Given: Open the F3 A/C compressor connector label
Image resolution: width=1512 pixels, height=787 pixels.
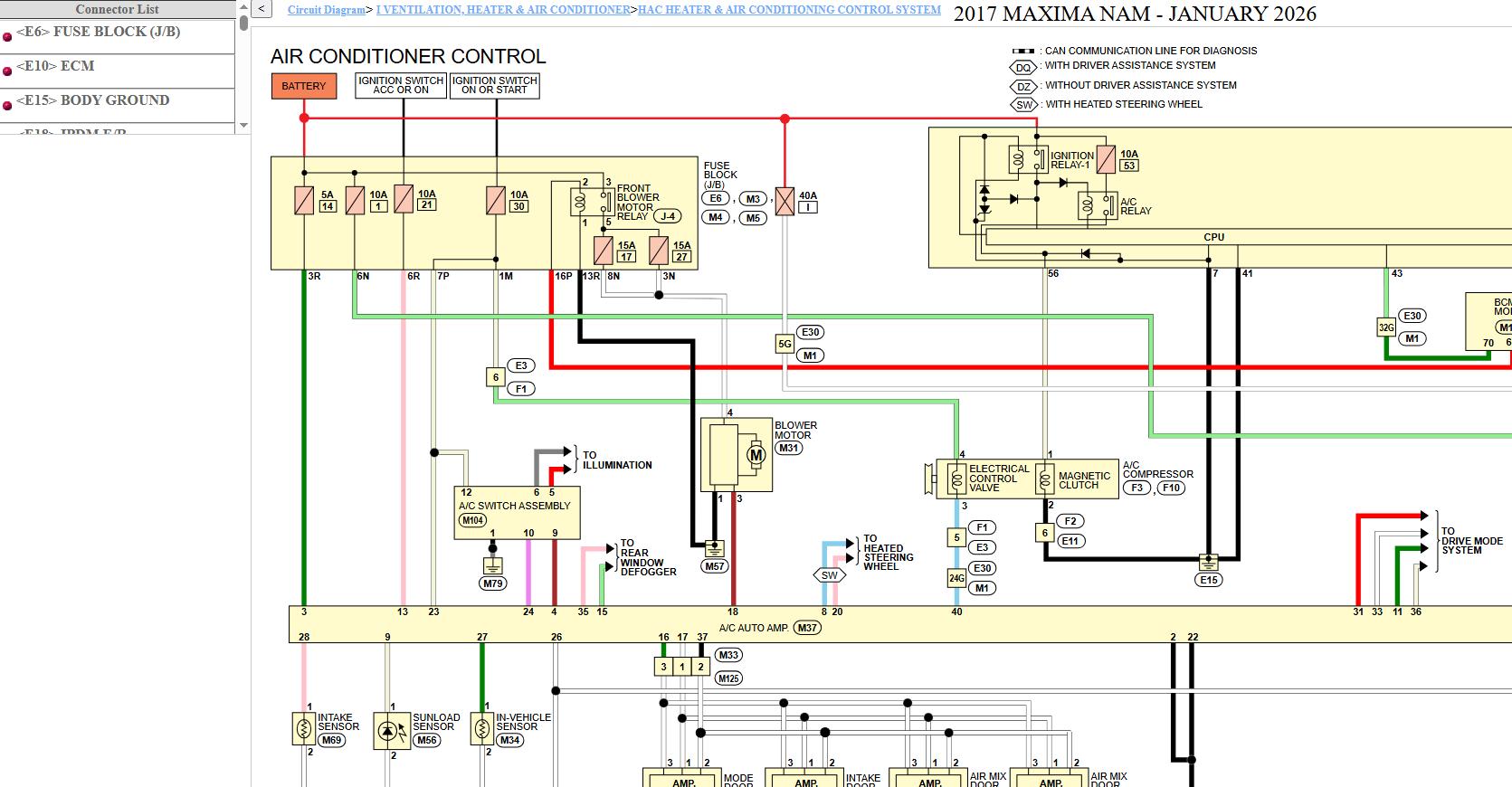Looking at the screenshot, I should (1136, 488).
